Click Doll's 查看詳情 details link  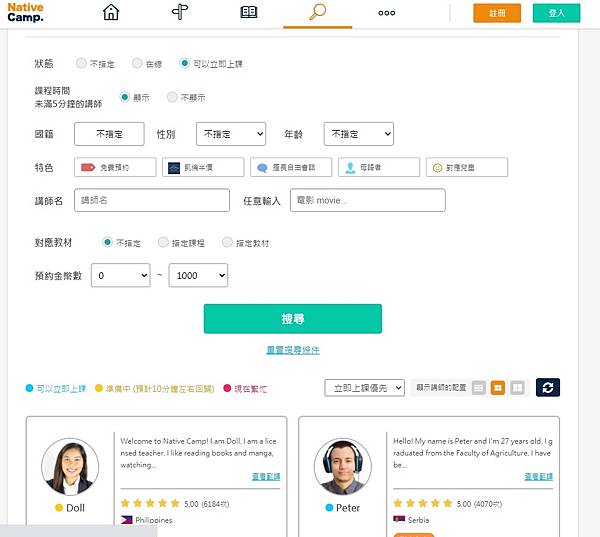coord(266,477)
